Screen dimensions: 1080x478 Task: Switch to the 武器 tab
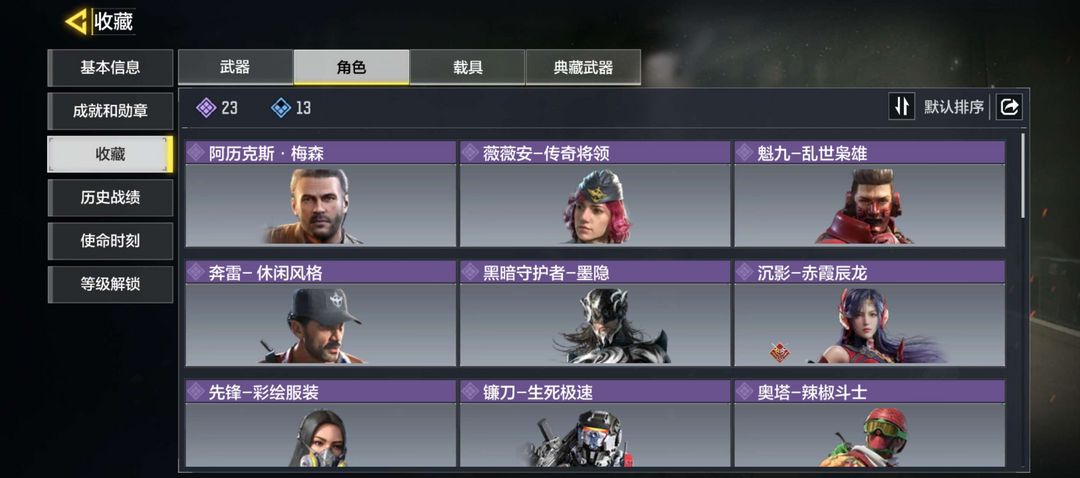point(236,67)
